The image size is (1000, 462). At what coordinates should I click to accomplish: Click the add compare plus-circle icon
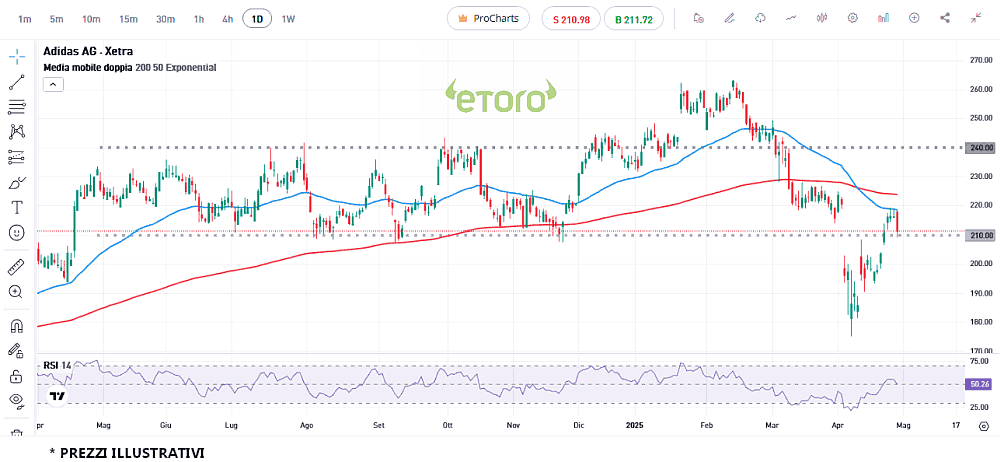914,19
